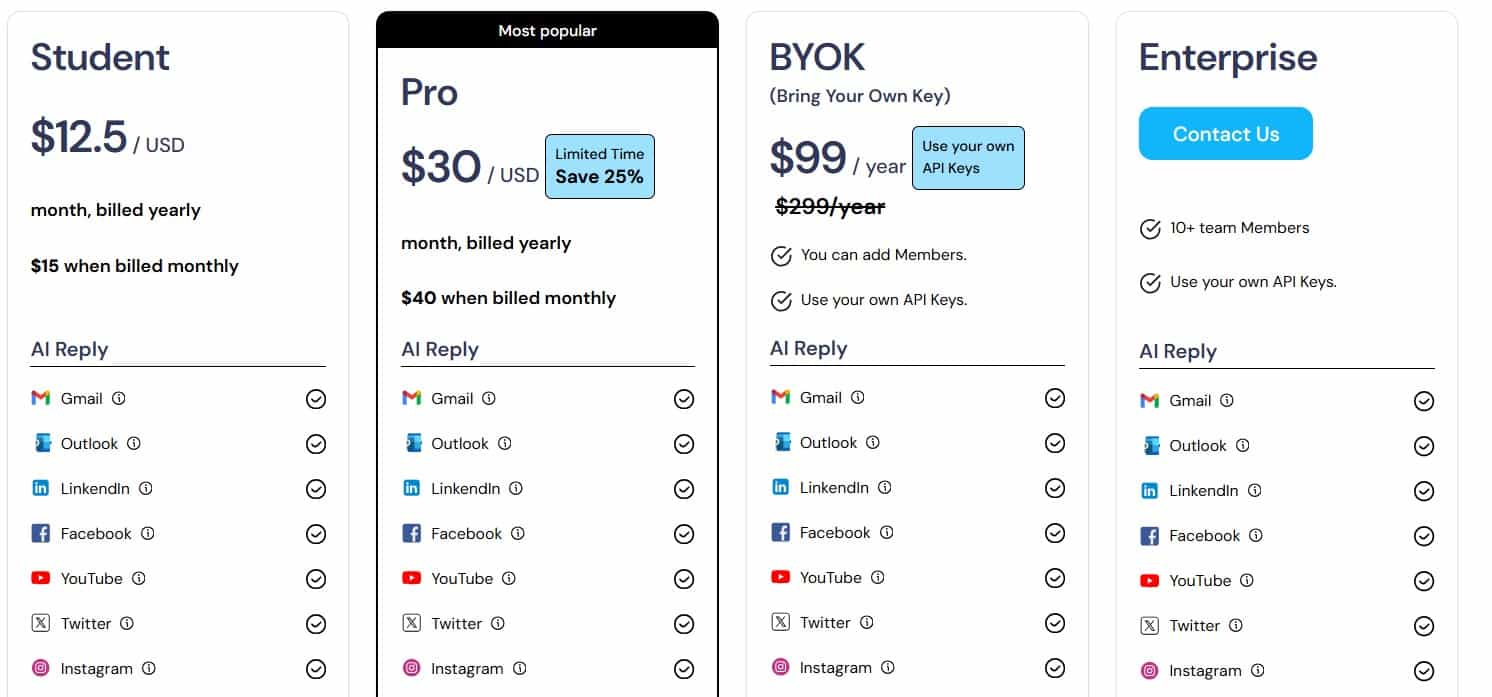This screenshot has height=697, width=1492.
Task: Click the YouTube icon in the Pro plan
Action: point(413,578)
